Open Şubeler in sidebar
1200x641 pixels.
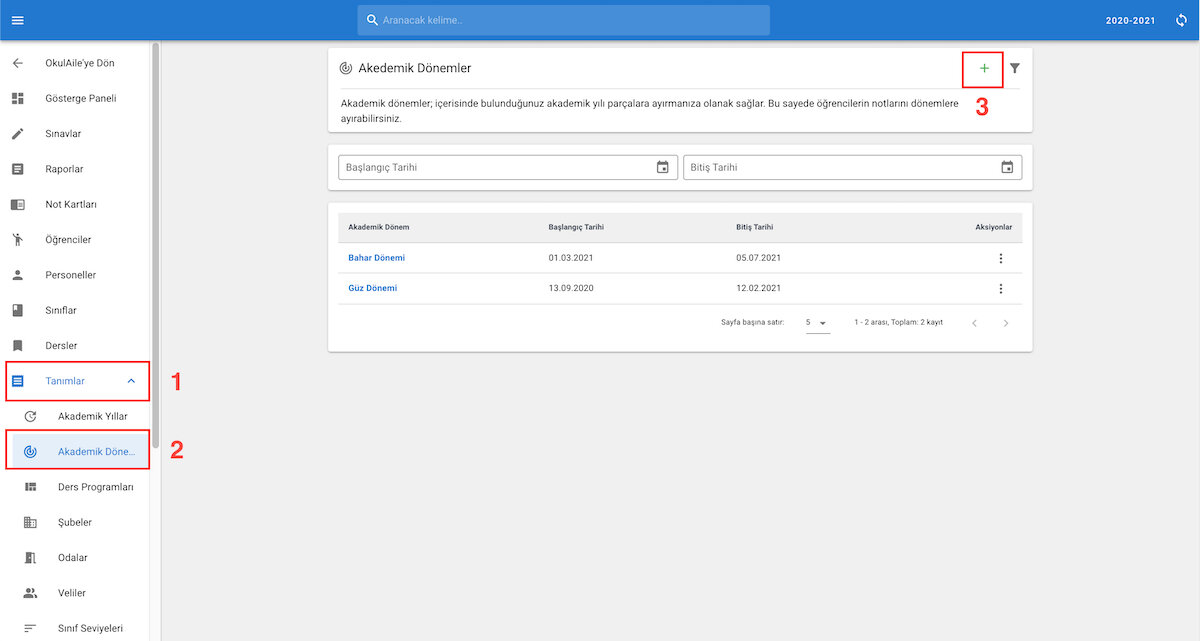[x=75, y=522]
